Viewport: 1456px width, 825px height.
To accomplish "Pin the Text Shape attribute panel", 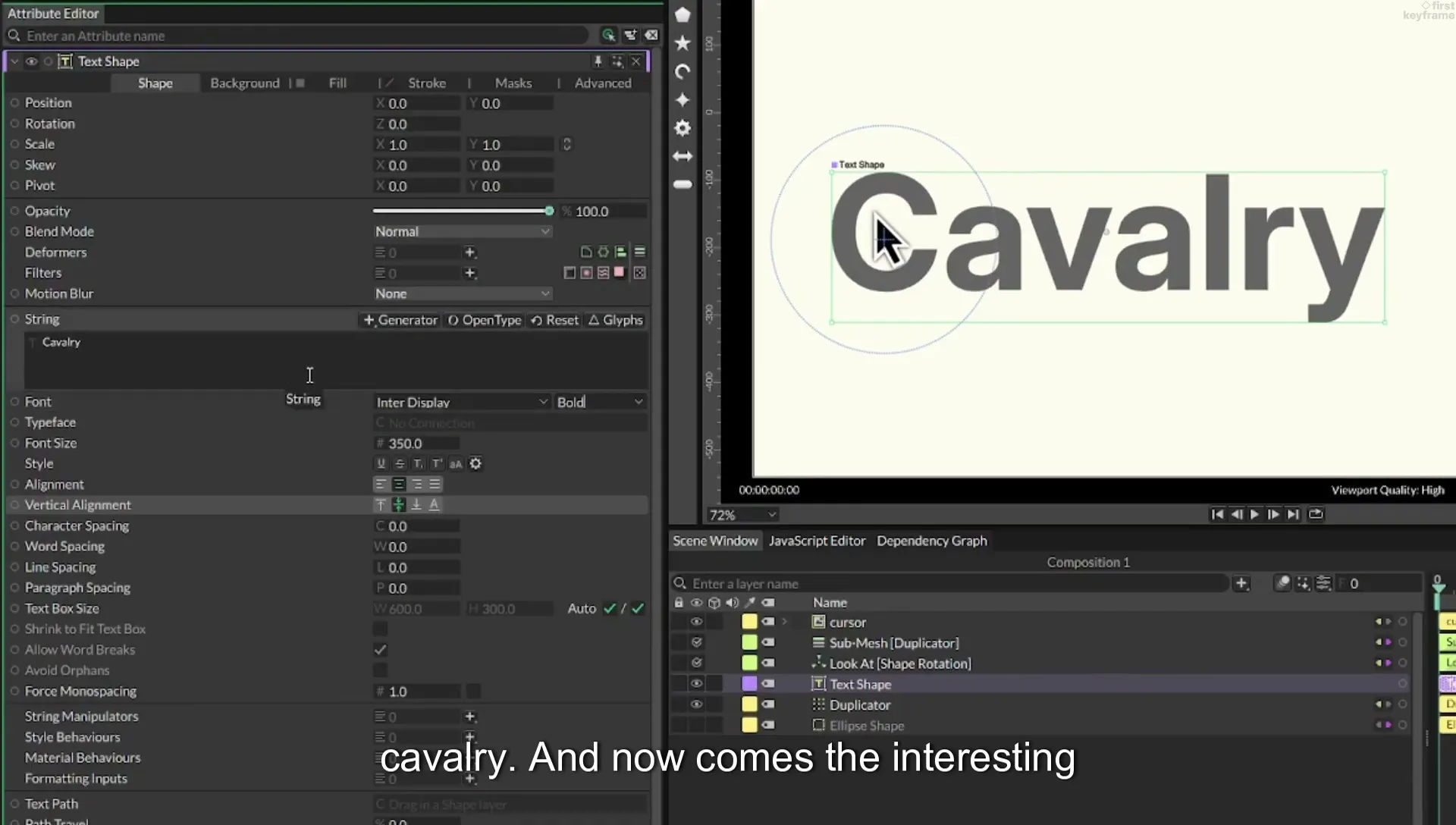I will pyautogui.click(x=598, y=61).
